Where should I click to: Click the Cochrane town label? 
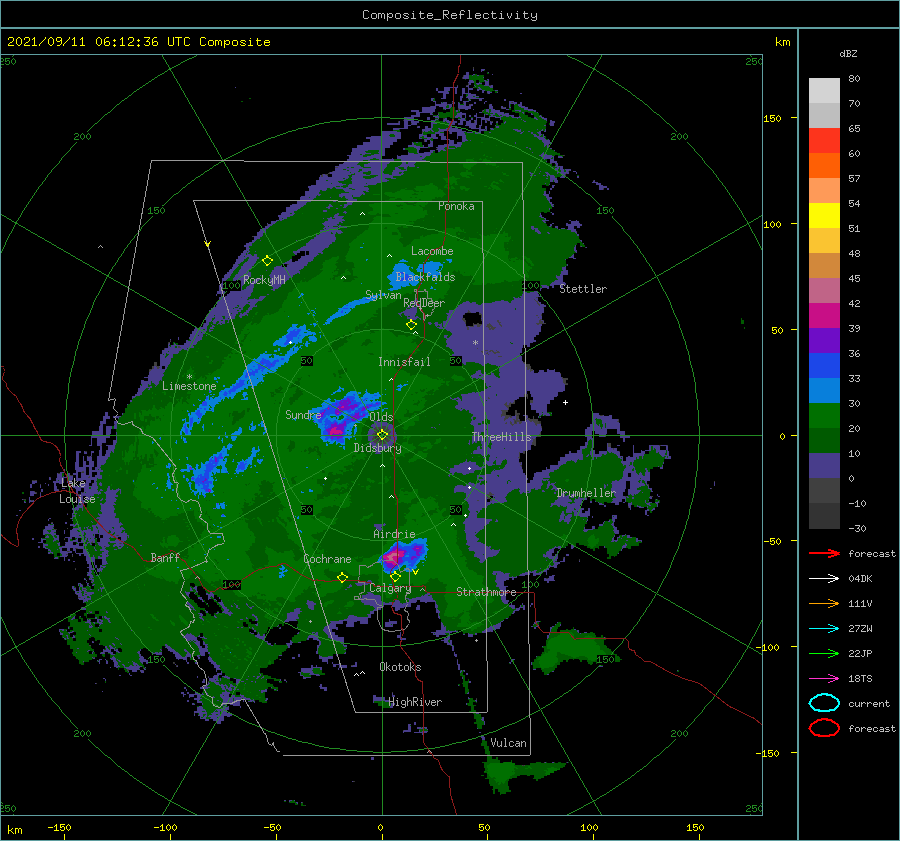(327, 559)
